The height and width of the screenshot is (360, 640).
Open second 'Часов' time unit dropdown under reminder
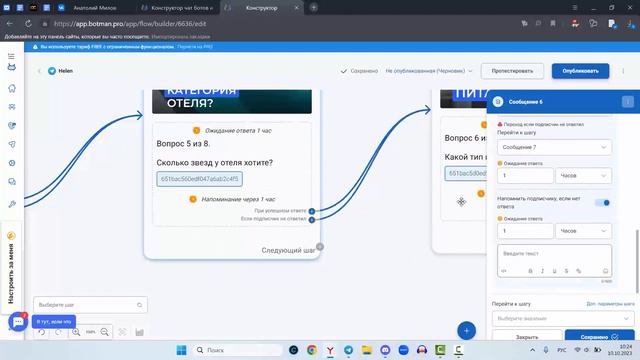tap(583, 231)
